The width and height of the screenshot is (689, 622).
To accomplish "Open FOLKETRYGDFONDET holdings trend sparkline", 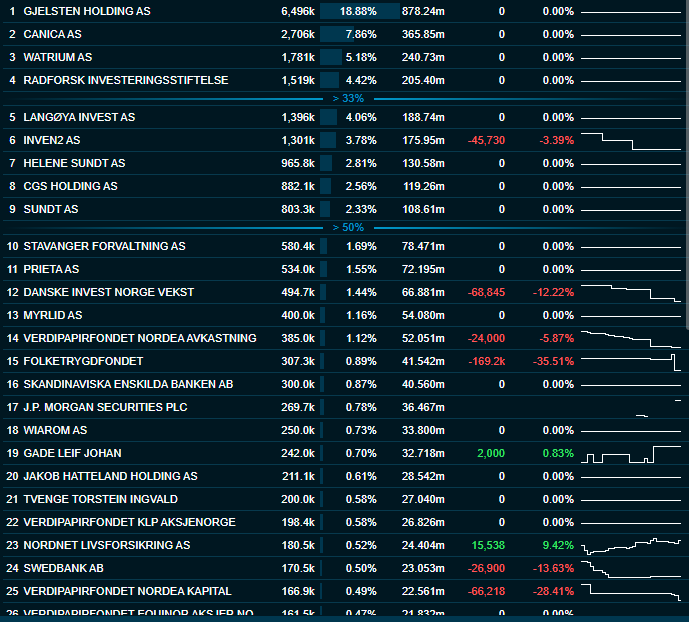I will (631, 362).
